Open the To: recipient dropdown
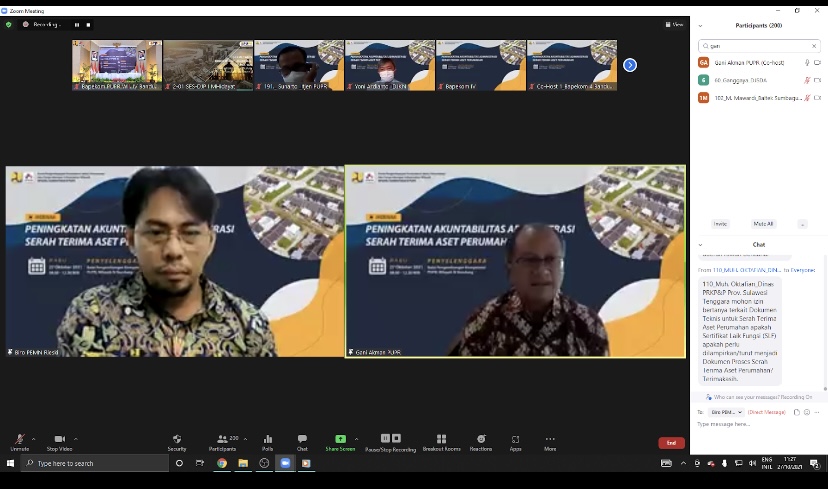The height and width of the screenshot is (489, 828). (x=726, y=412)
